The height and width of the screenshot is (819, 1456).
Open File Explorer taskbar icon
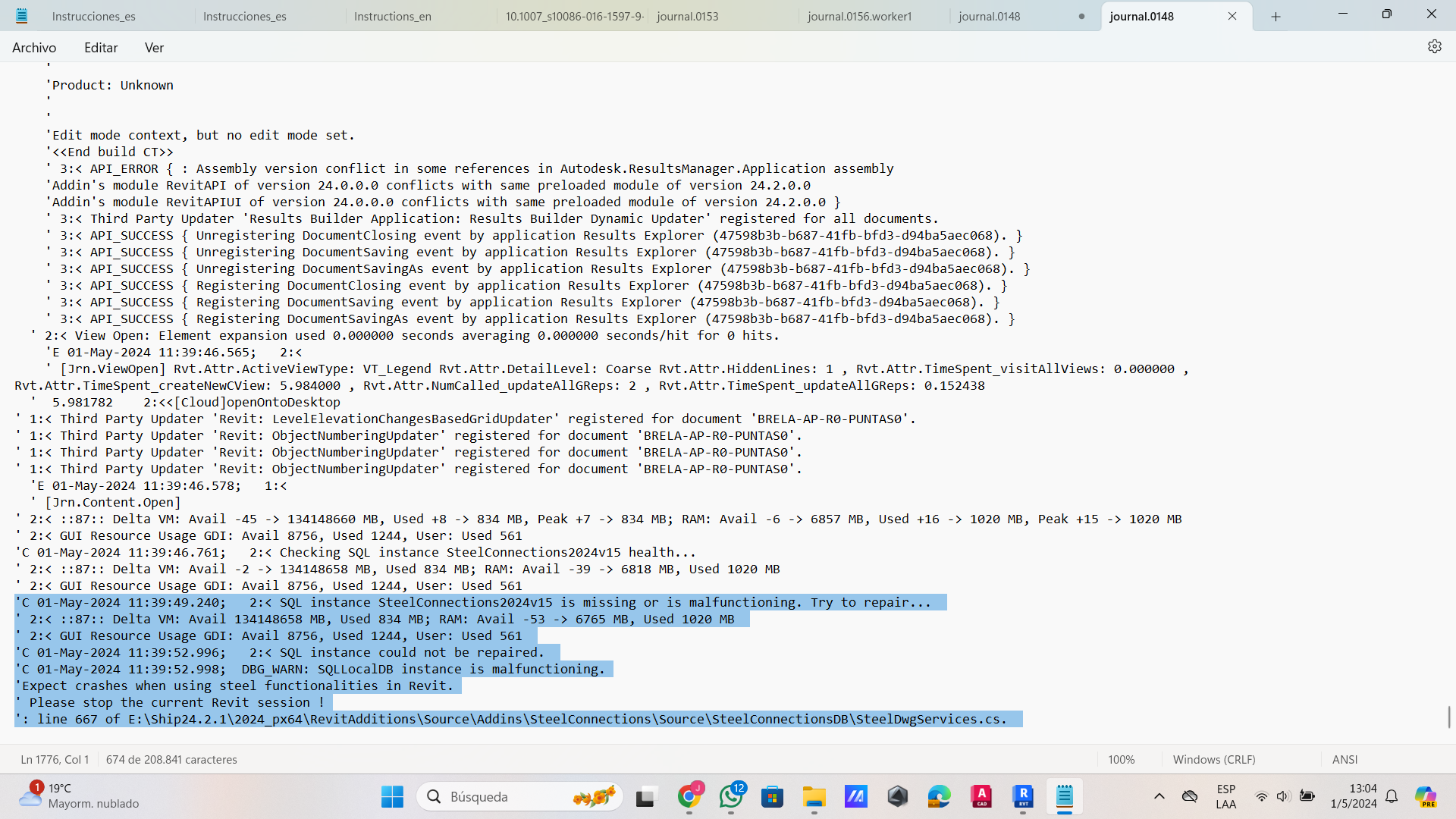click(x=814, y=796)
